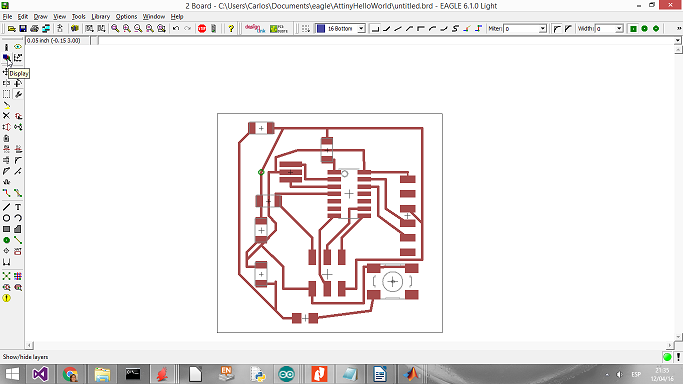683x384 pixels.
Task: Select the round via shape
Action: [645, 29]
